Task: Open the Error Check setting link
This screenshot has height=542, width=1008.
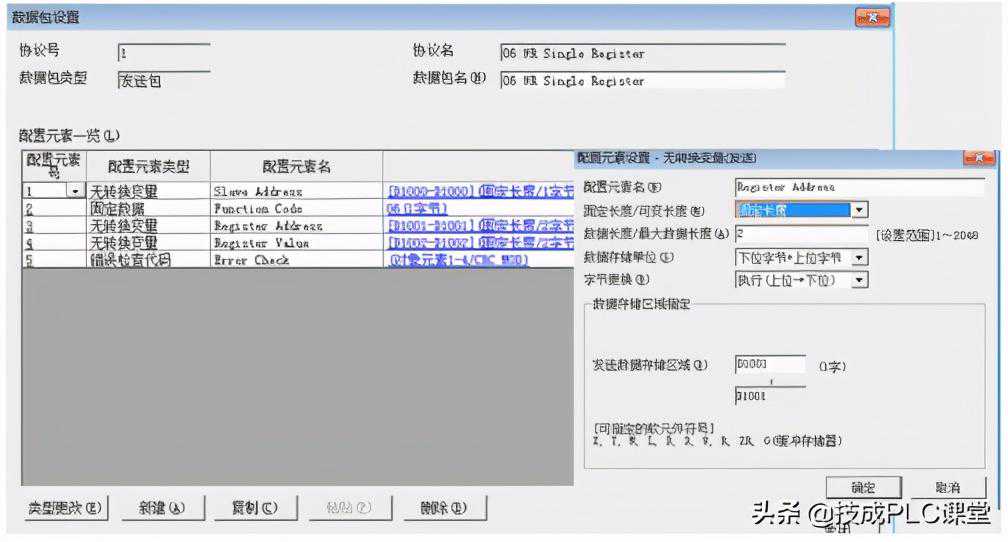Action: coord(457,260)
